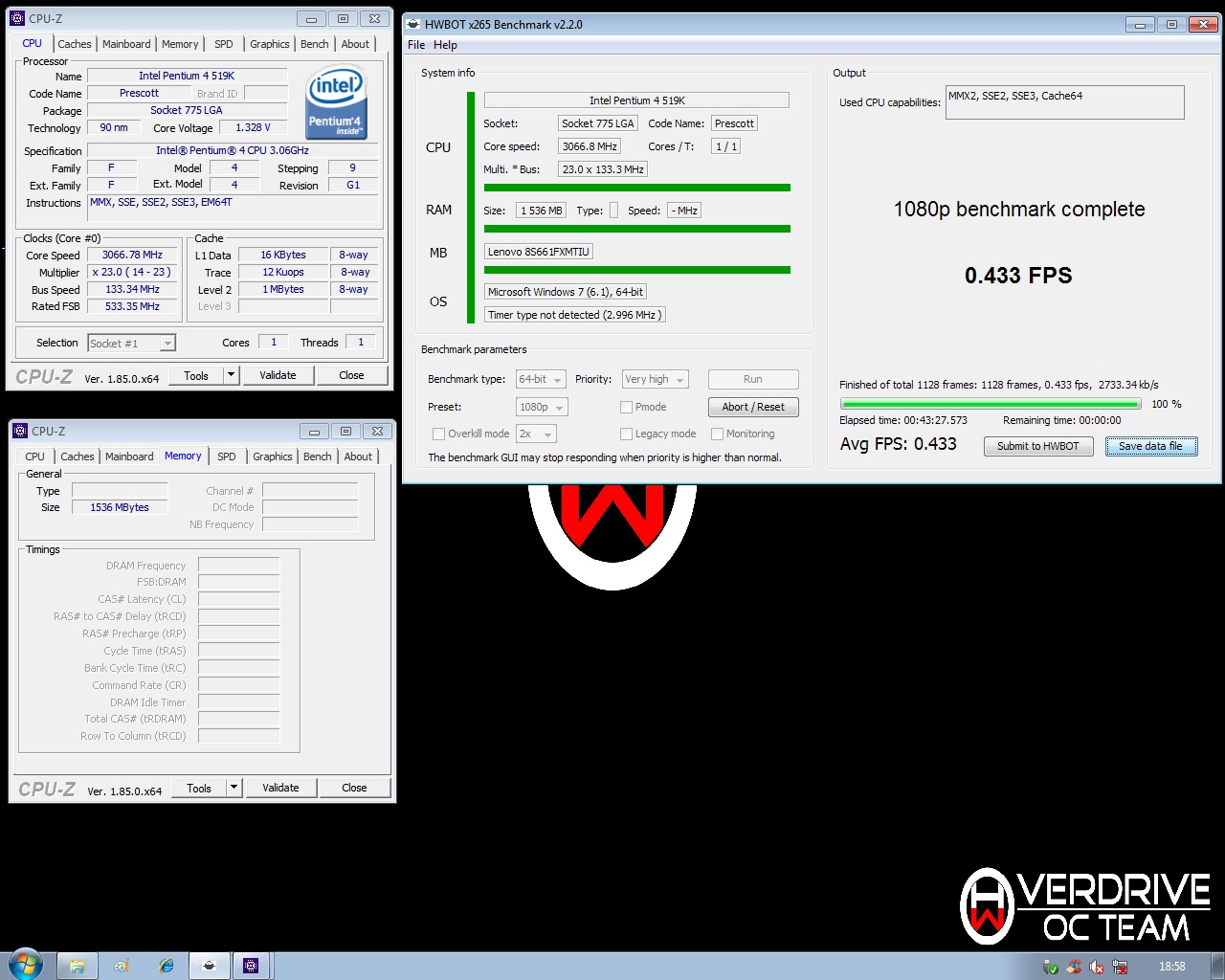Screen dimensions: 1225x980
Task: Switch to Bench tab in top CPU-Z
Action: 315,44
